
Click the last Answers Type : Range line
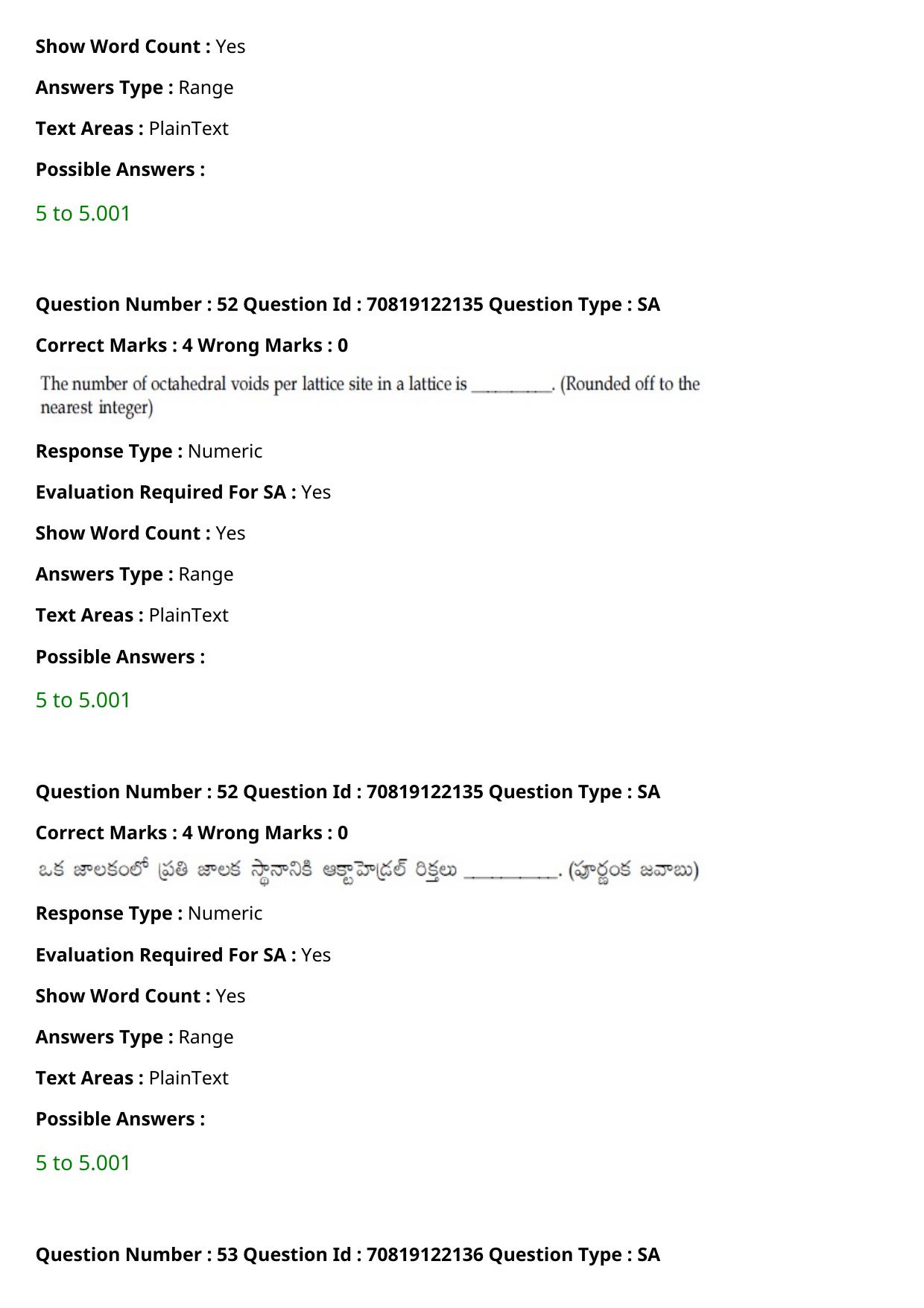click(135, 1037)
